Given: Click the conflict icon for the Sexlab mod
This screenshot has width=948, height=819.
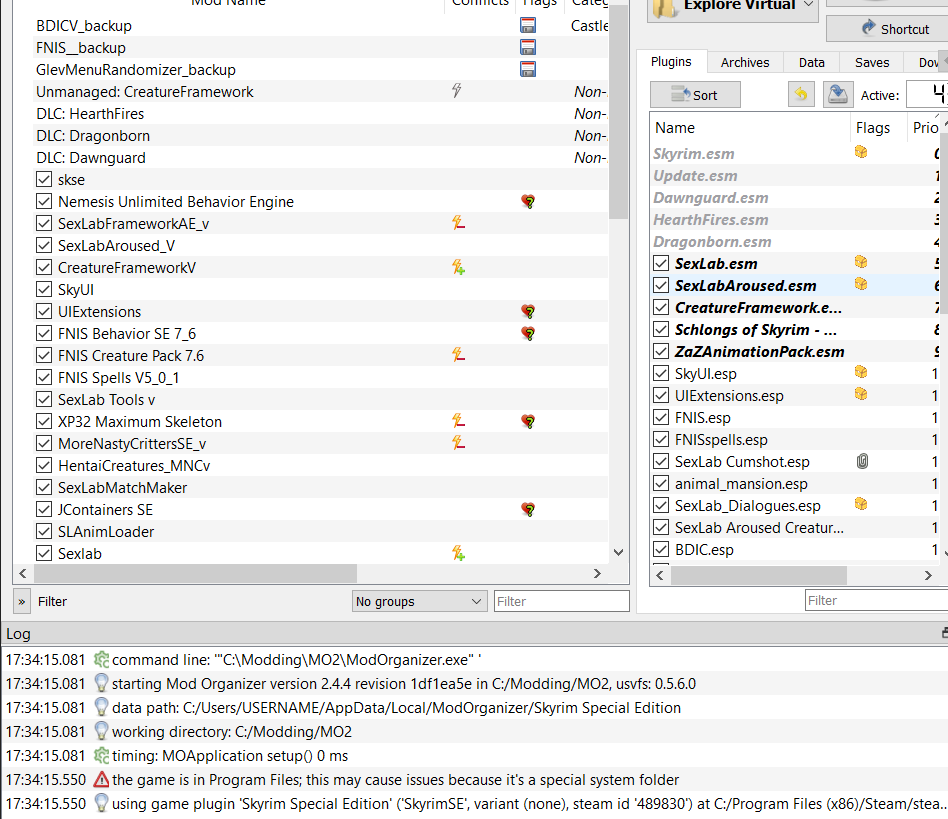Looking at the screenshot, I should (x=458, y=553).
